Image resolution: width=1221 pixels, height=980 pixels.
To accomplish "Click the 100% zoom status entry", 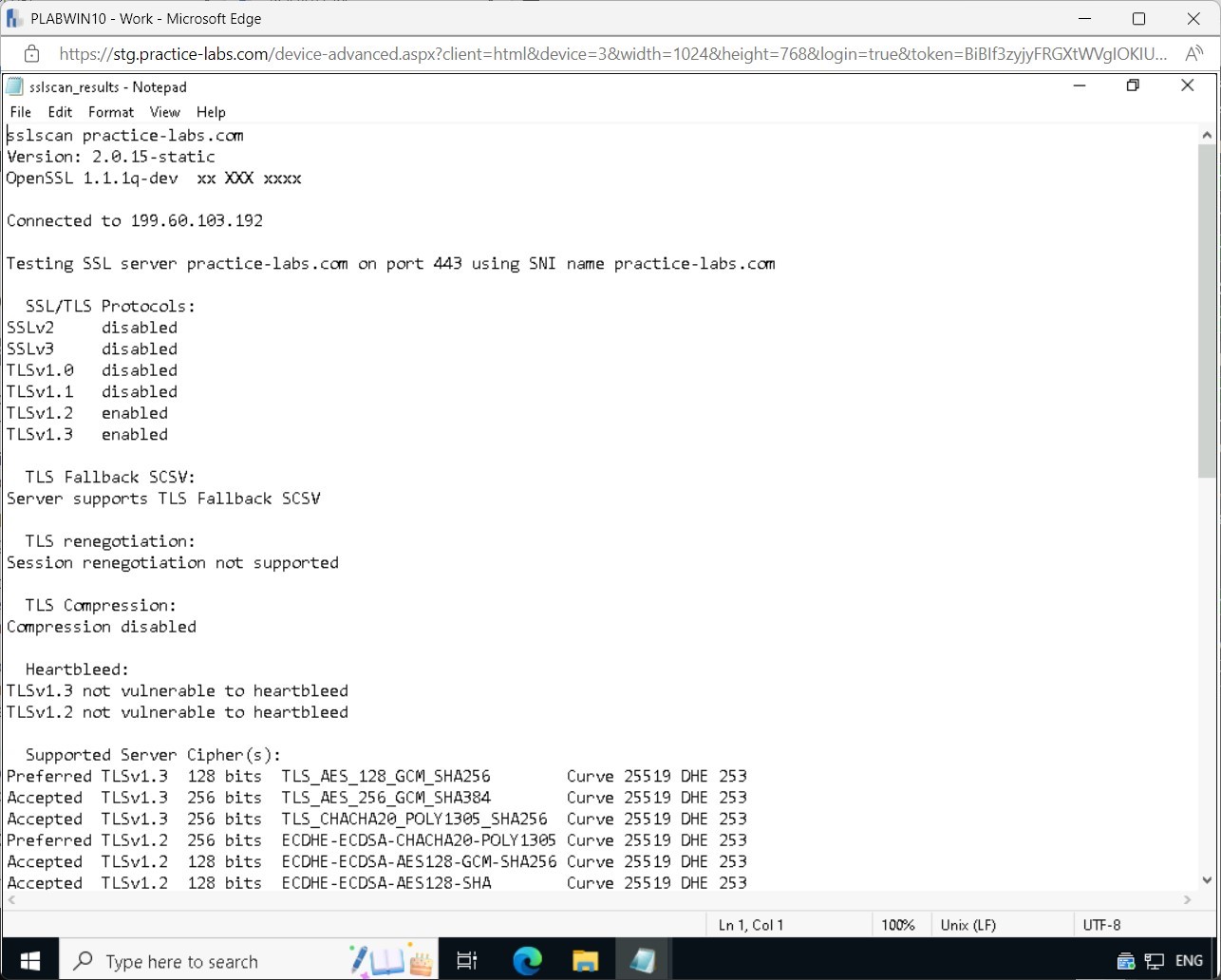I will pos(898,925).
